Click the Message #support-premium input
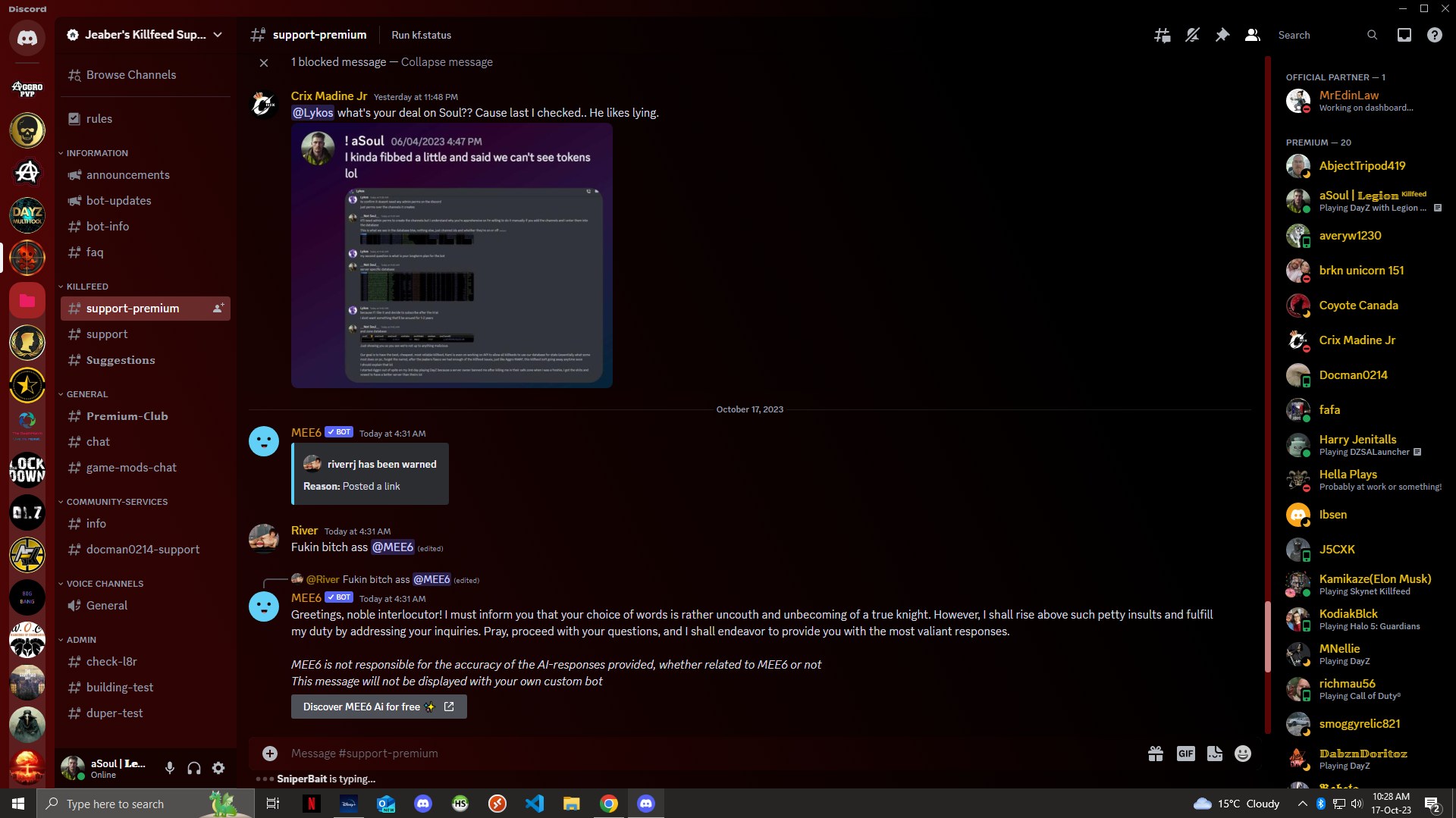The width and height of the screenshot is (1456, 818). (x=713, y=753)
